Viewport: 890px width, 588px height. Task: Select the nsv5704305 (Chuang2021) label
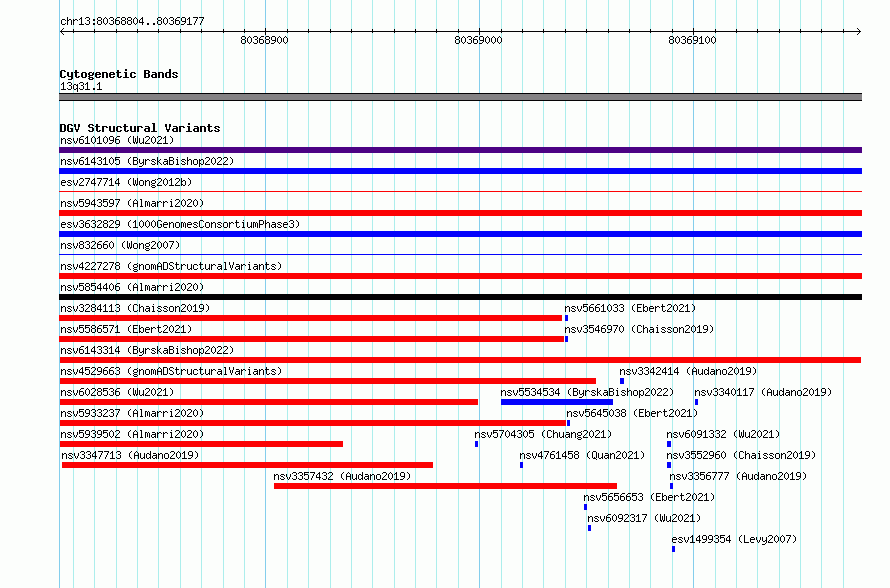click(543, 434)
